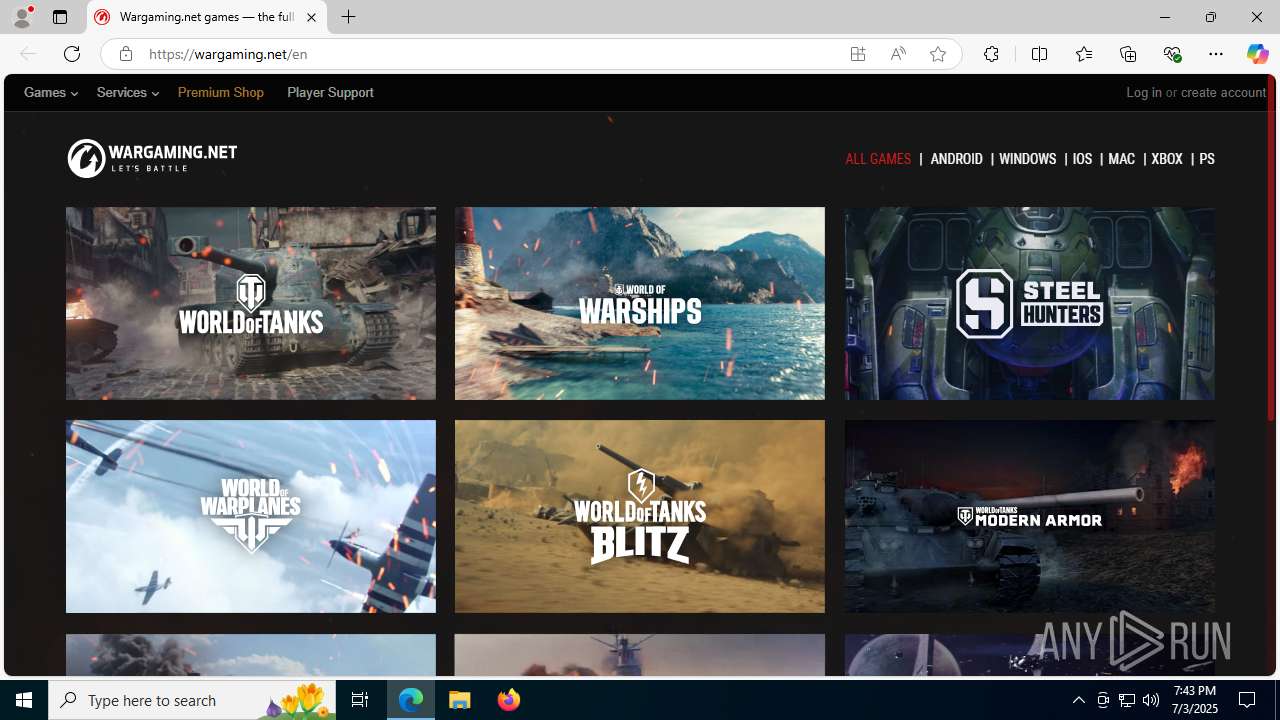Open World of Warplanes game tile
This screenshot has height=720, width=1280.
coord(251,516)
